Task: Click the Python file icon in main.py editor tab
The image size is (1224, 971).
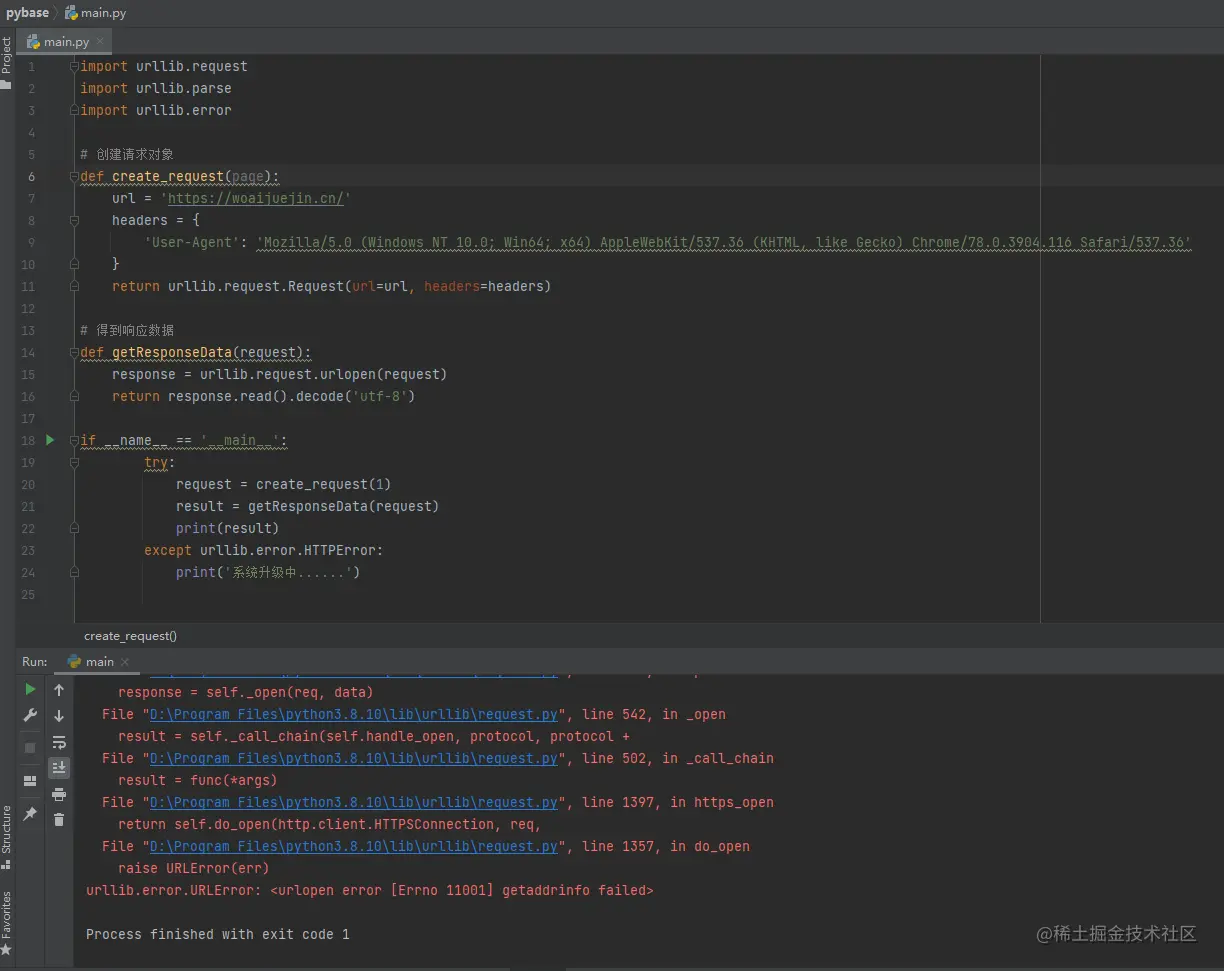Action: (x=33, y=42)
